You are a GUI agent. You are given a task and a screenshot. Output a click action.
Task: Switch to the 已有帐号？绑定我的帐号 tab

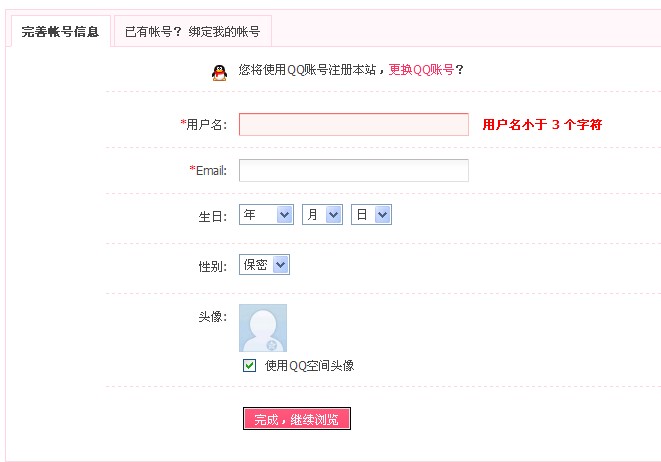click(193, 32)
